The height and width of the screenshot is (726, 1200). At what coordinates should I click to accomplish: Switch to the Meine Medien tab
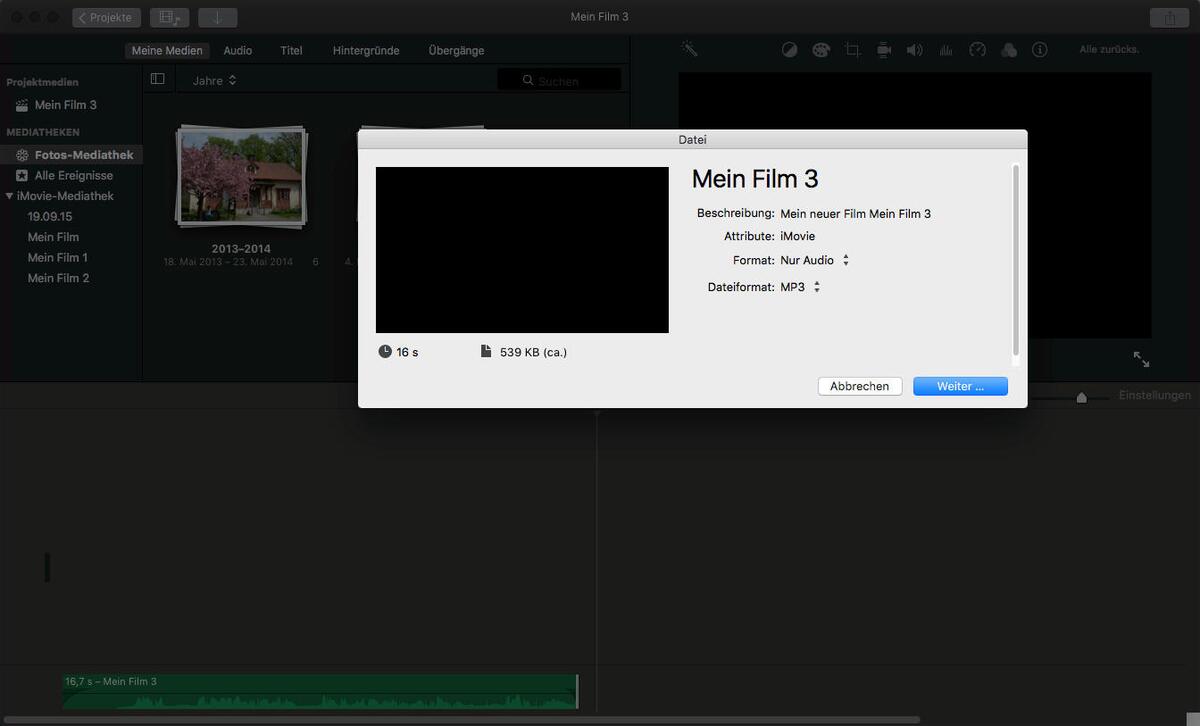(167, 50)
